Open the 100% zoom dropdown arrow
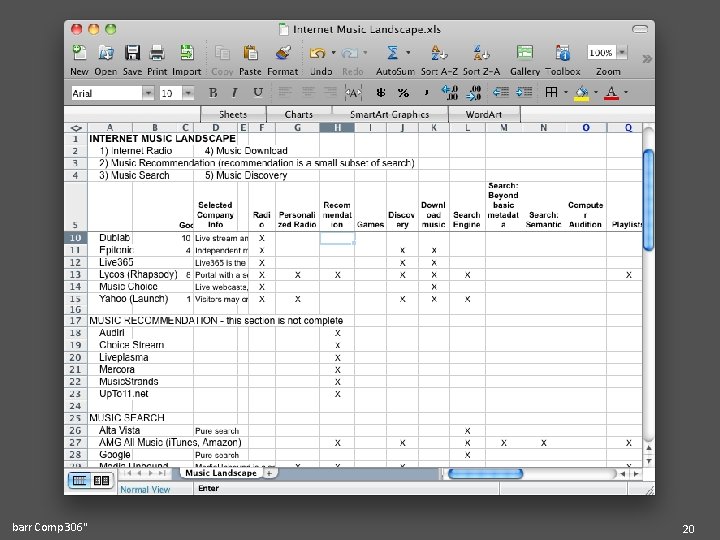Image resolution: width=720 pixels, height=540 pixels. pos(622,52)
